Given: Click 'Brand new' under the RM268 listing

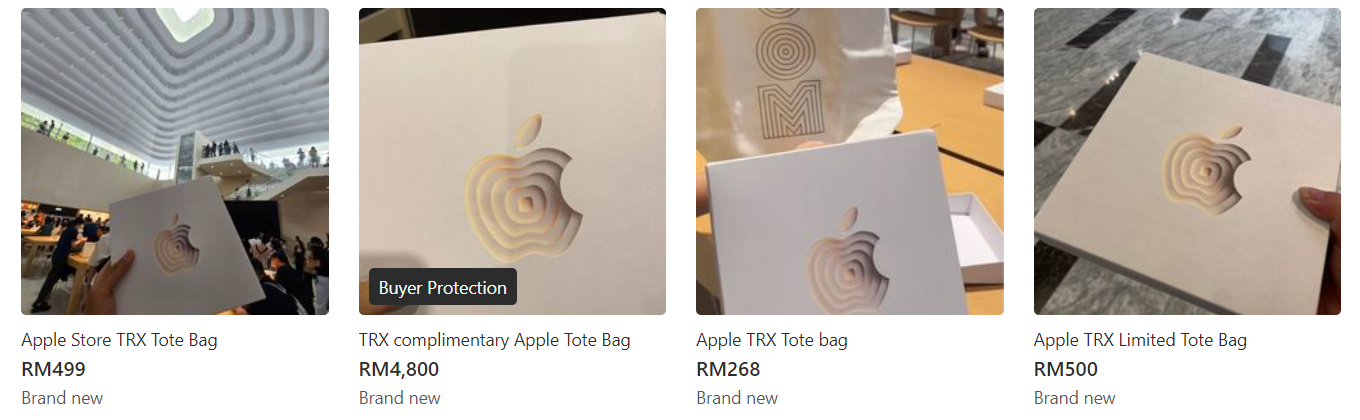Looking at the screenshot, I should (737, 398).
